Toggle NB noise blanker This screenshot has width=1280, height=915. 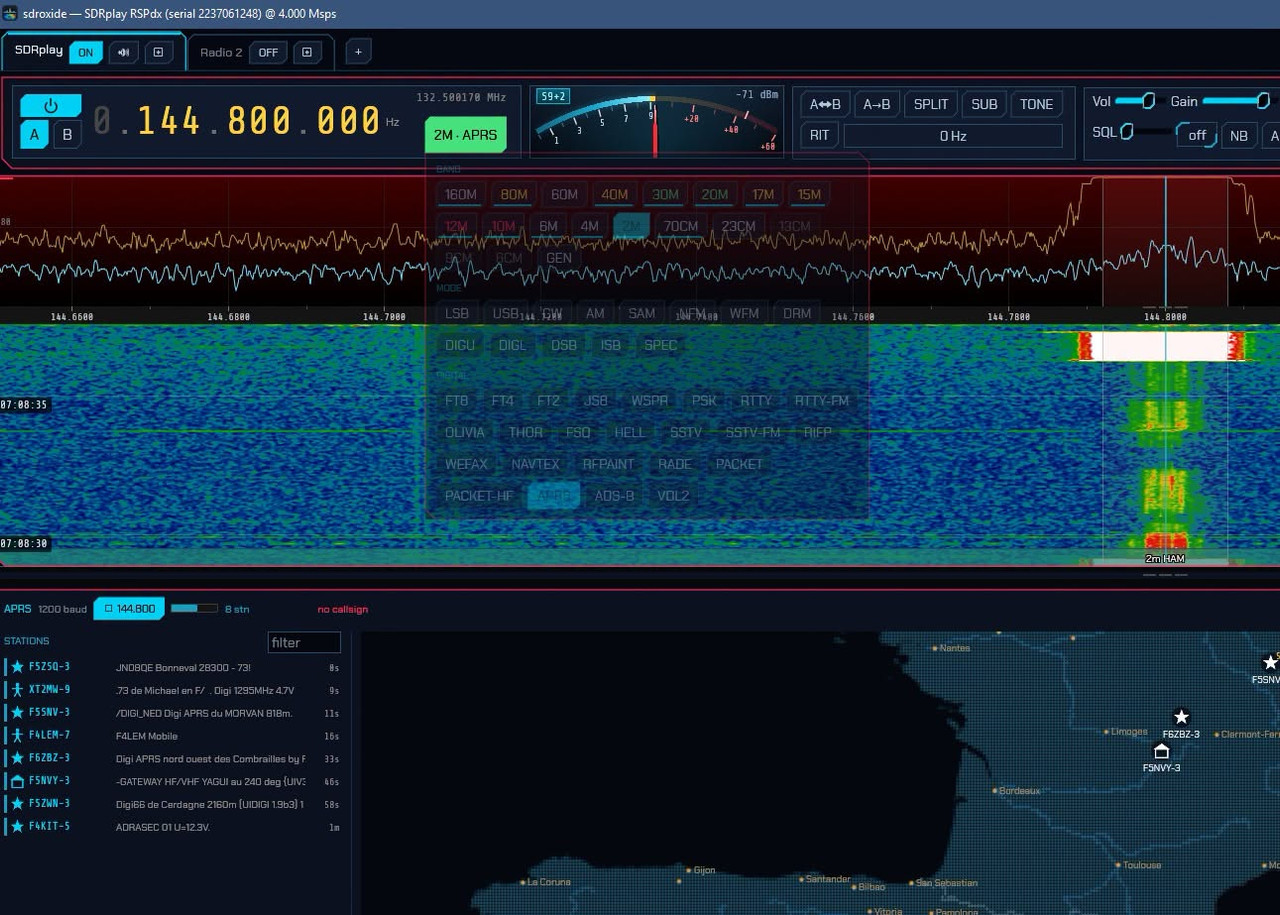pyautogui.click(x=1239, y=135)
